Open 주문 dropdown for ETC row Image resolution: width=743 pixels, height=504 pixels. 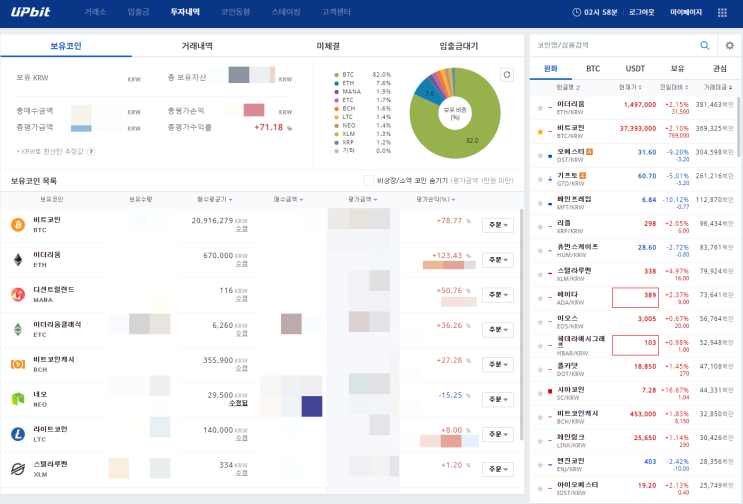pyautogui.click(x=498, y=330)
